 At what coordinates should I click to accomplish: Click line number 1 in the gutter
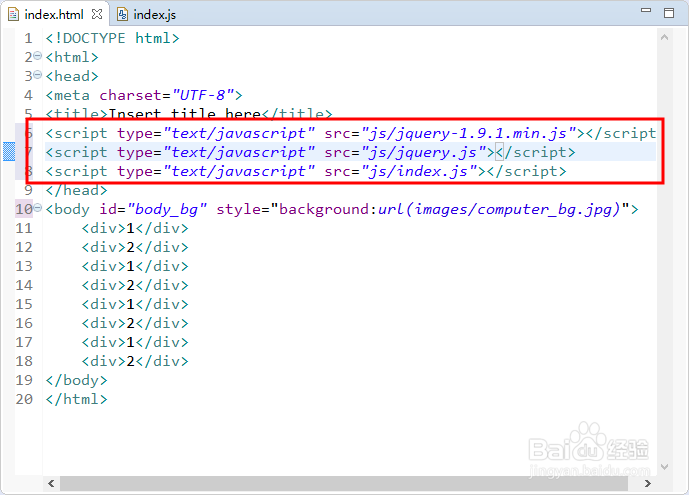click(x=28, y=38)
